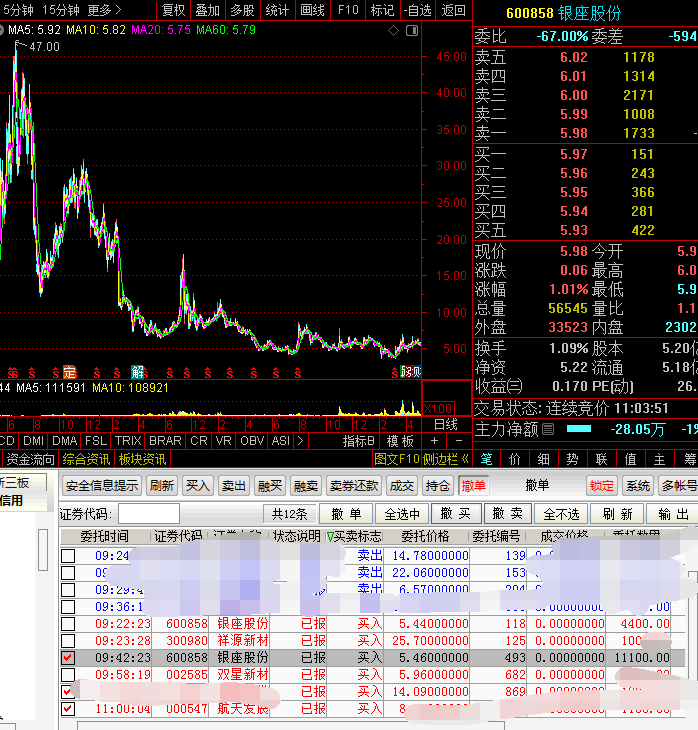Zoom out chart with the minus button
This screenshot has width=698, height=730.
coord(459,441)
